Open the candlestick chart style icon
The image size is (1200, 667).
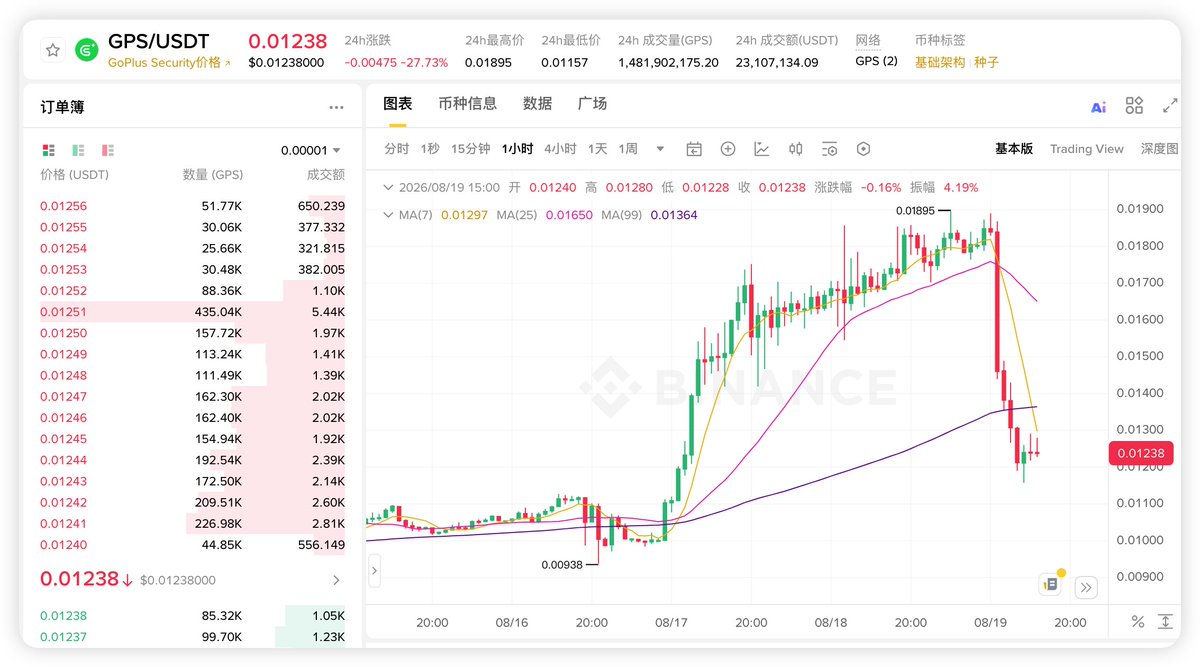[796, 149]
